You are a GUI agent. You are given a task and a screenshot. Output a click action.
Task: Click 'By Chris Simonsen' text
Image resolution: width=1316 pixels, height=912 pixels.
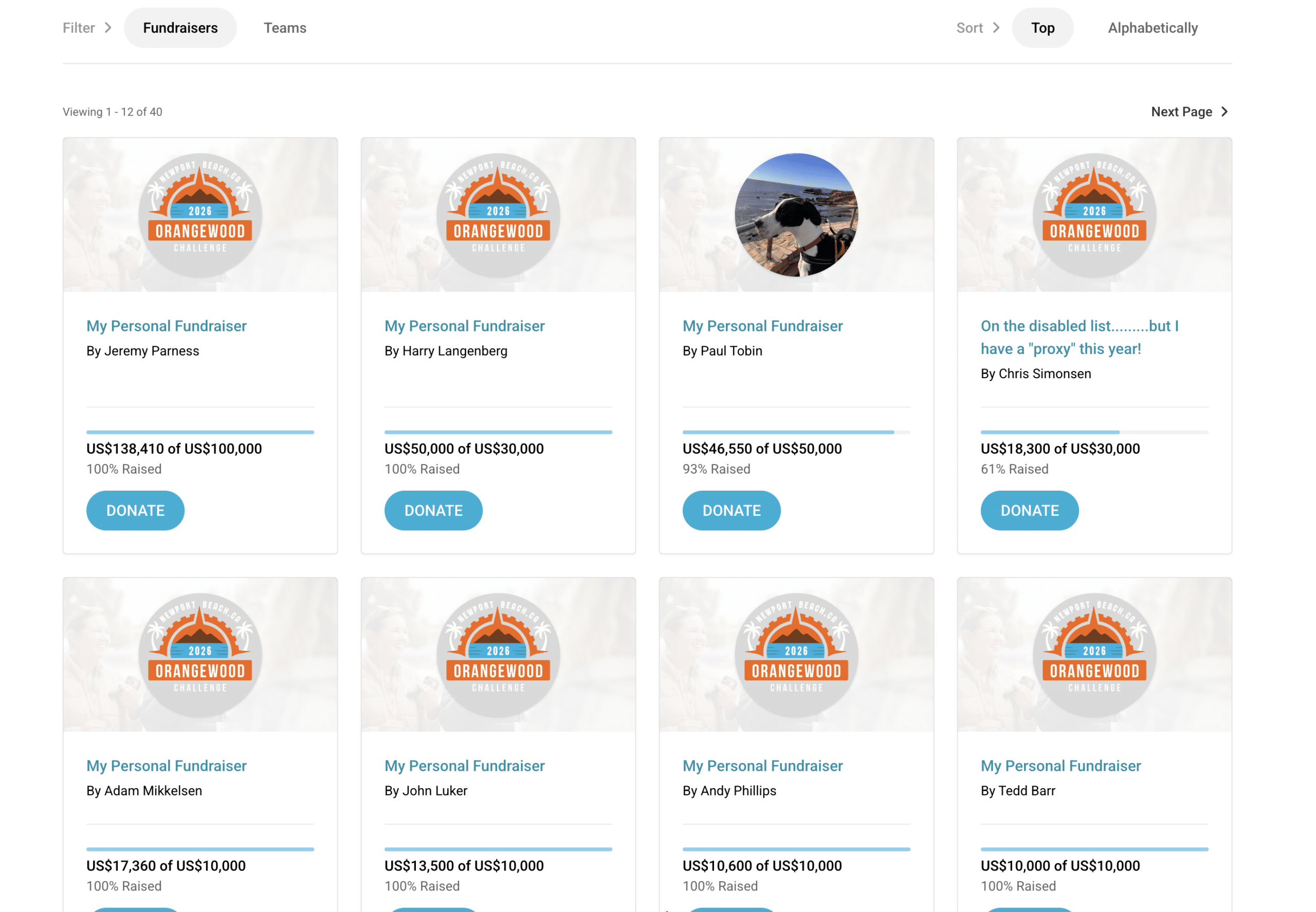point(1036,374)
